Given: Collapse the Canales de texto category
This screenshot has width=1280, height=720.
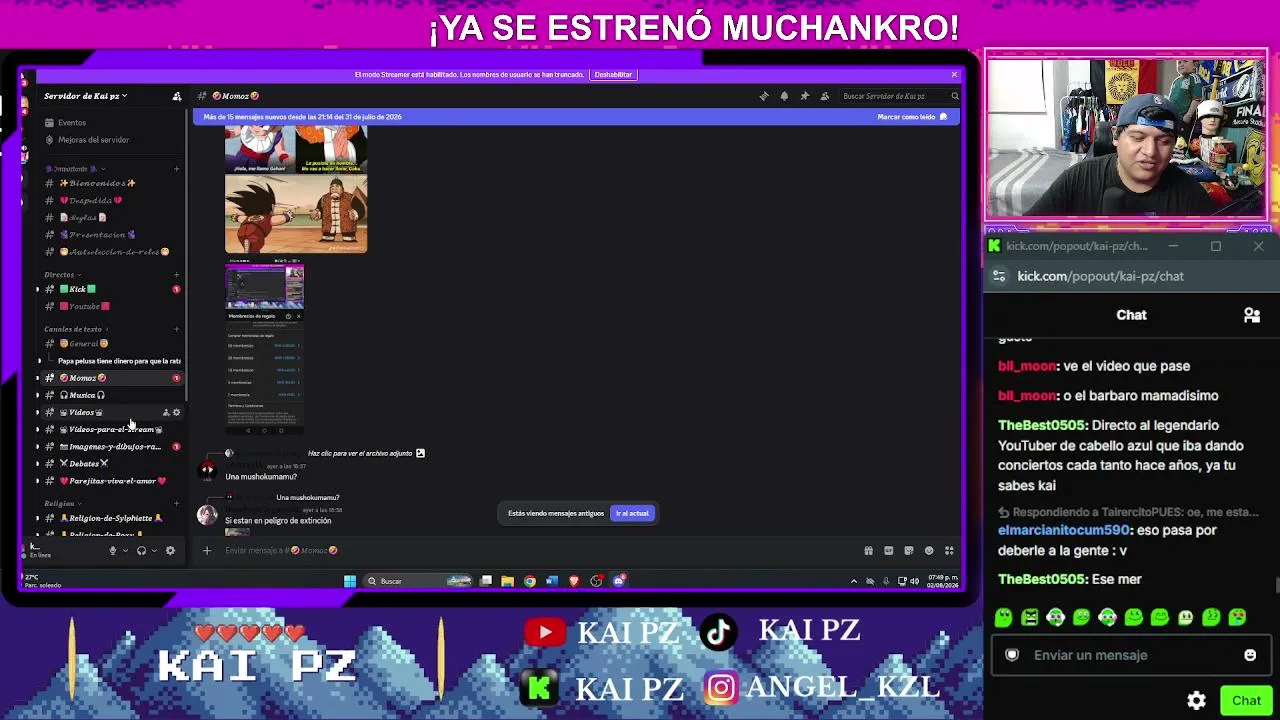Looking at the screenshot, I should point(77,329).
